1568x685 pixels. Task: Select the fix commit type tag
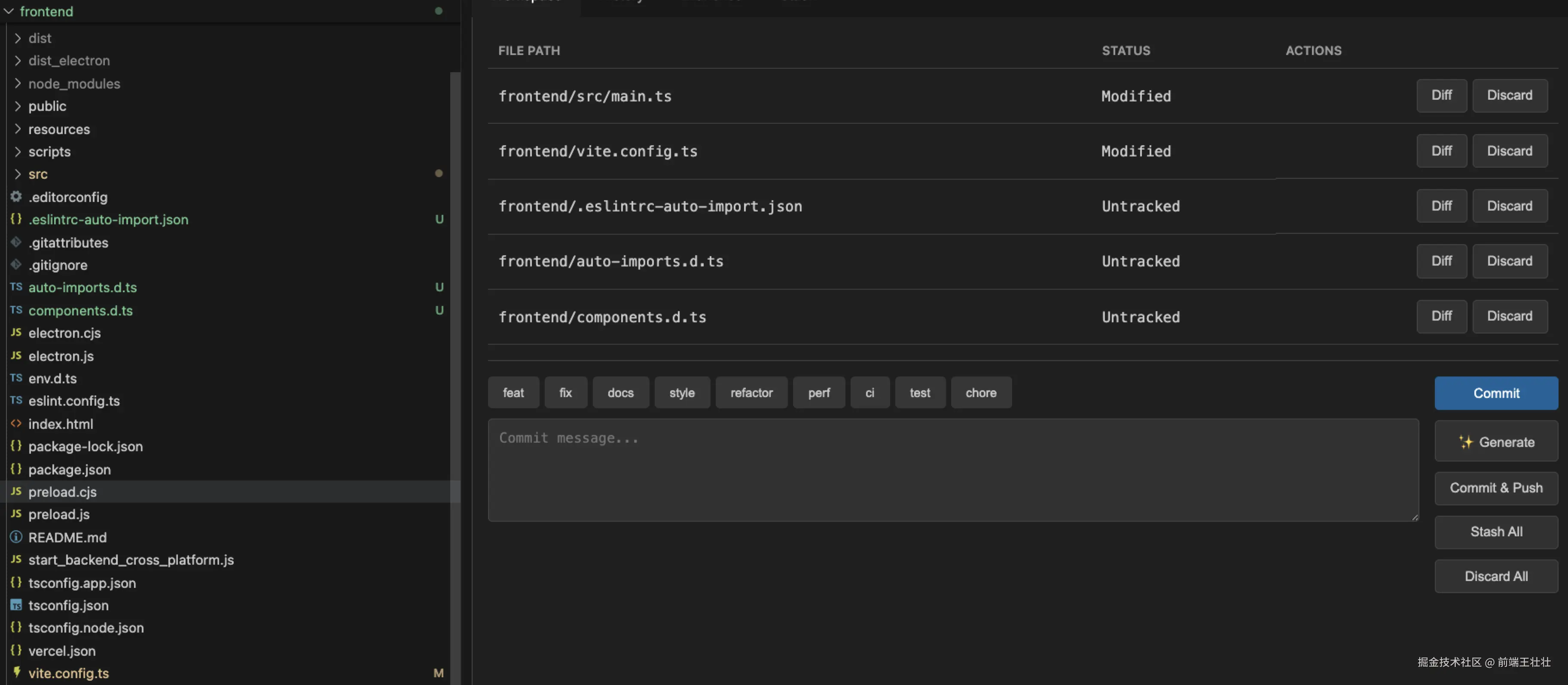point(565,393)
